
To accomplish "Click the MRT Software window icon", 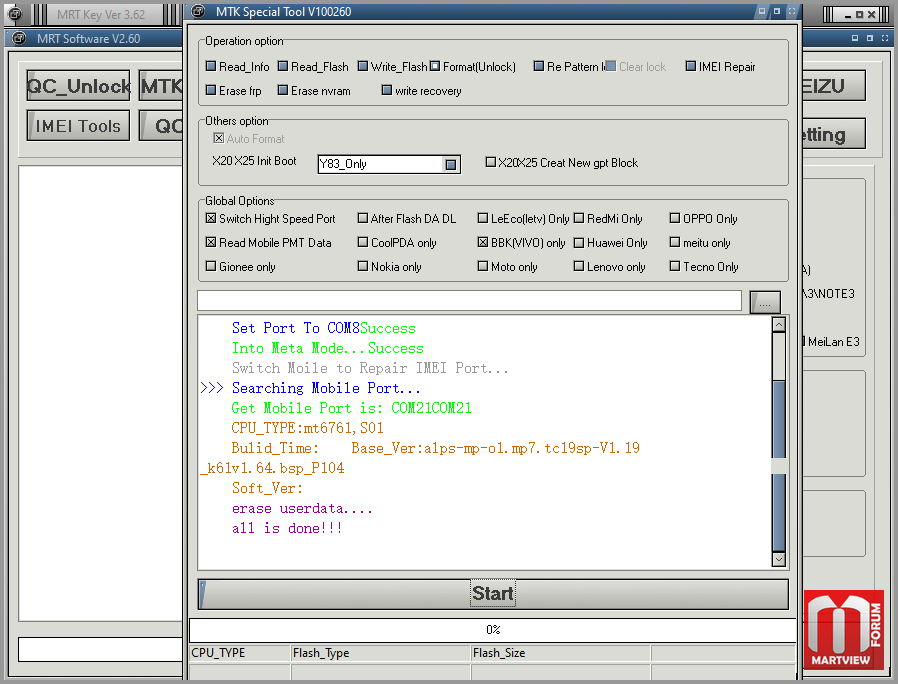I will 18,38.
